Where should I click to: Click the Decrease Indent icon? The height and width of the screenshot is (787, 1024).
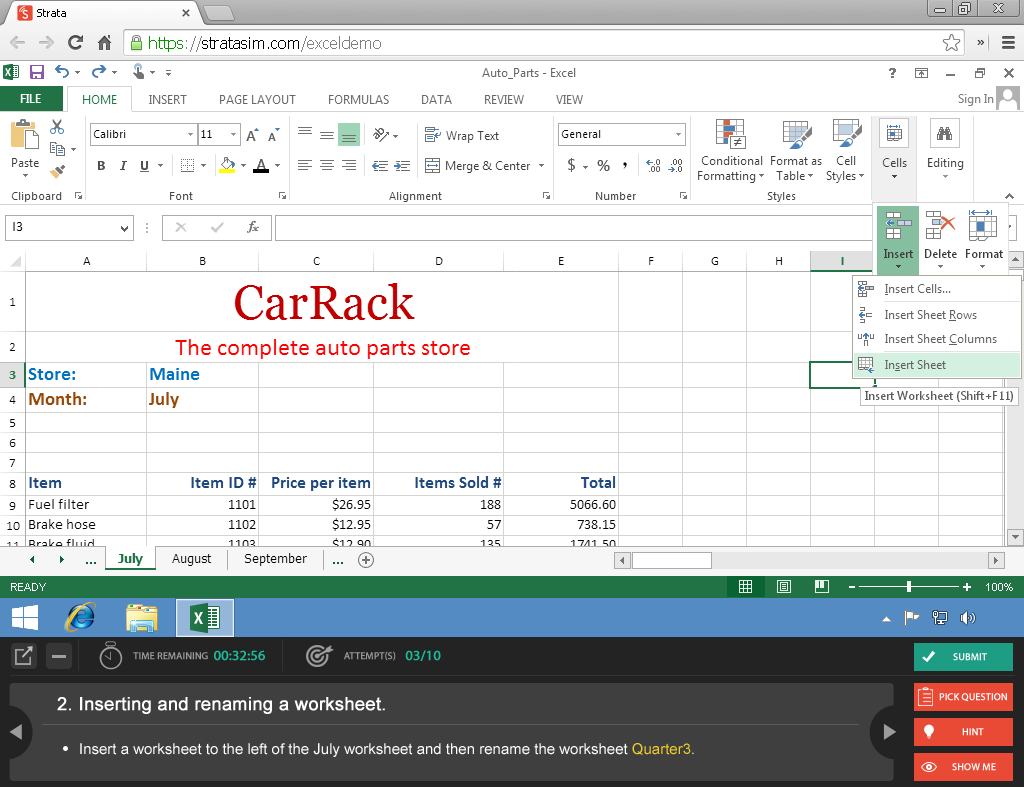pyautogui.click(x=379, y=166)
